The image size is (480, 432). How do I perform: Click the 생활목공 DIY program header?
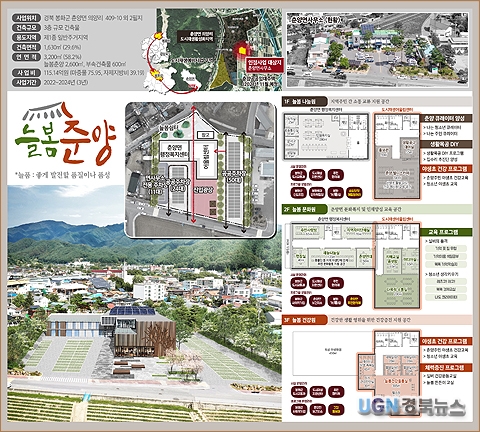(446, 144)
